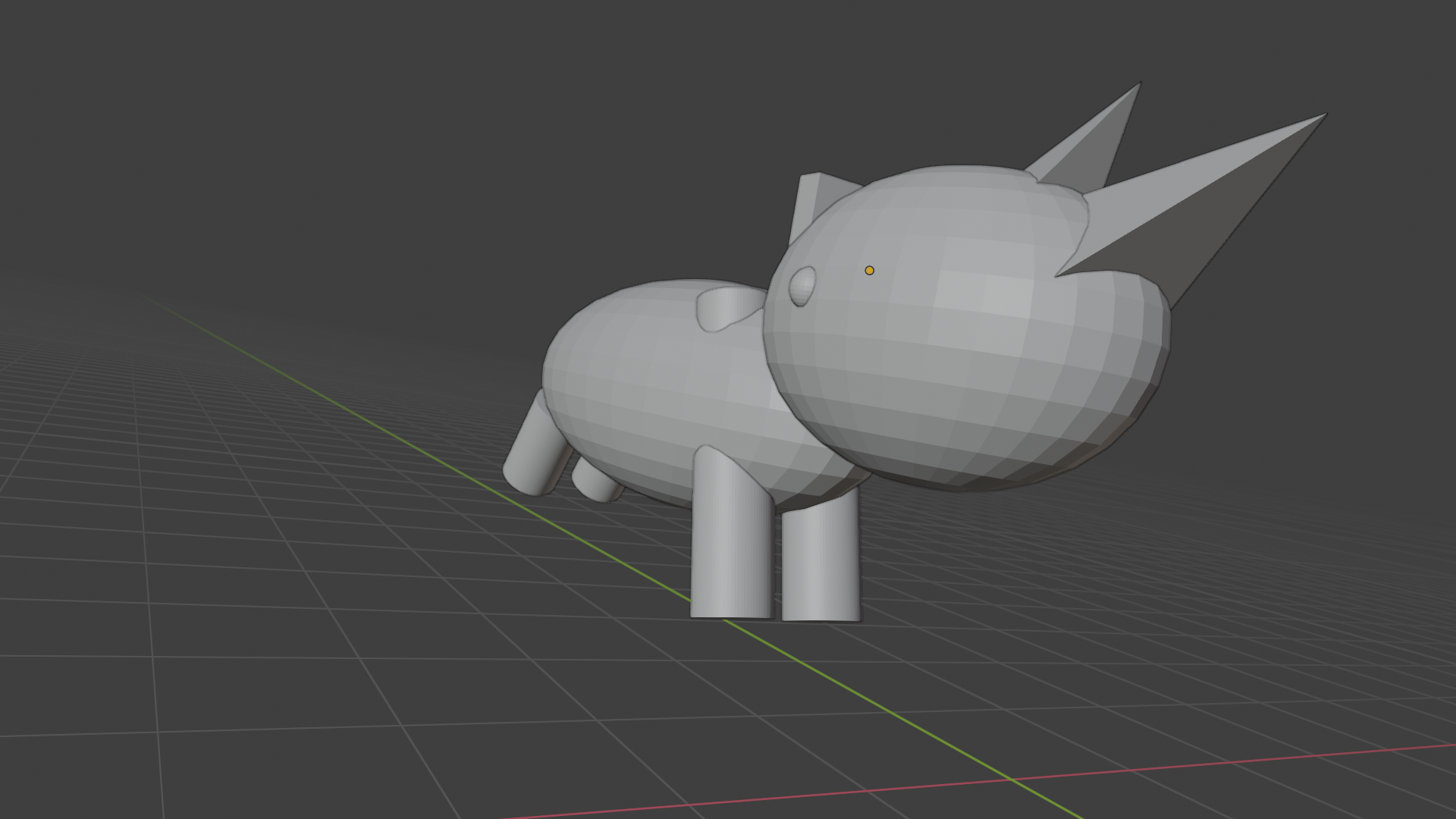Click the tip of the large horn

[1323, 116]
